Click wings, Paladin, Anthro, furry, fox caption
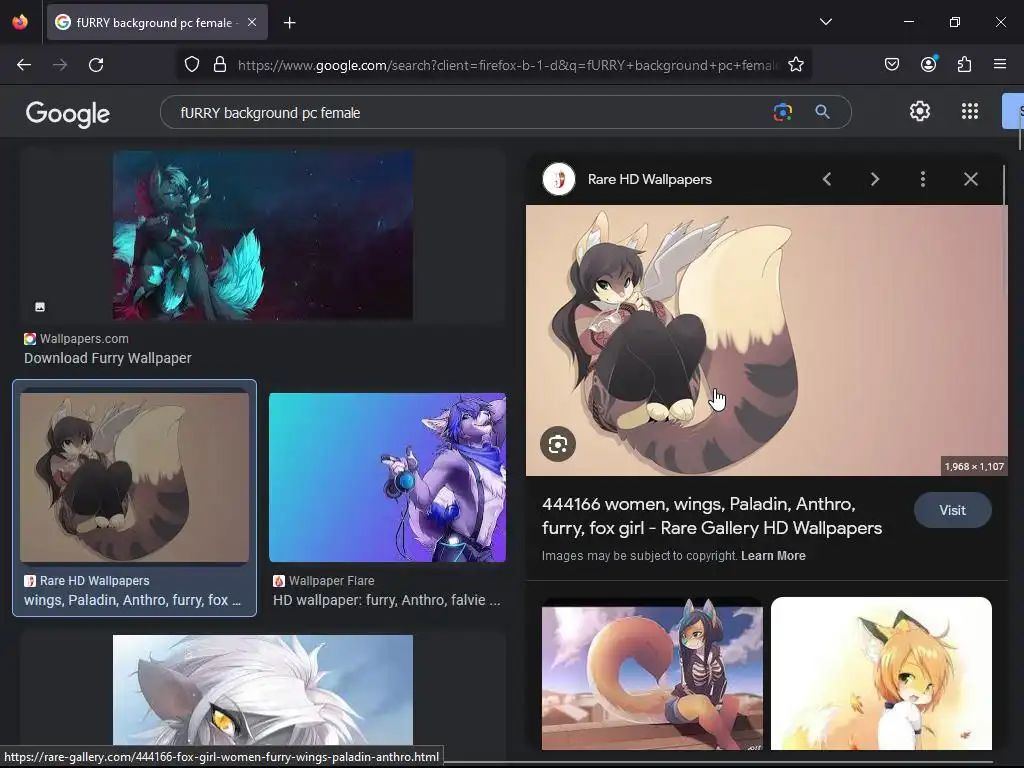Screen dimensions: 1024x768 pos(133,600)
